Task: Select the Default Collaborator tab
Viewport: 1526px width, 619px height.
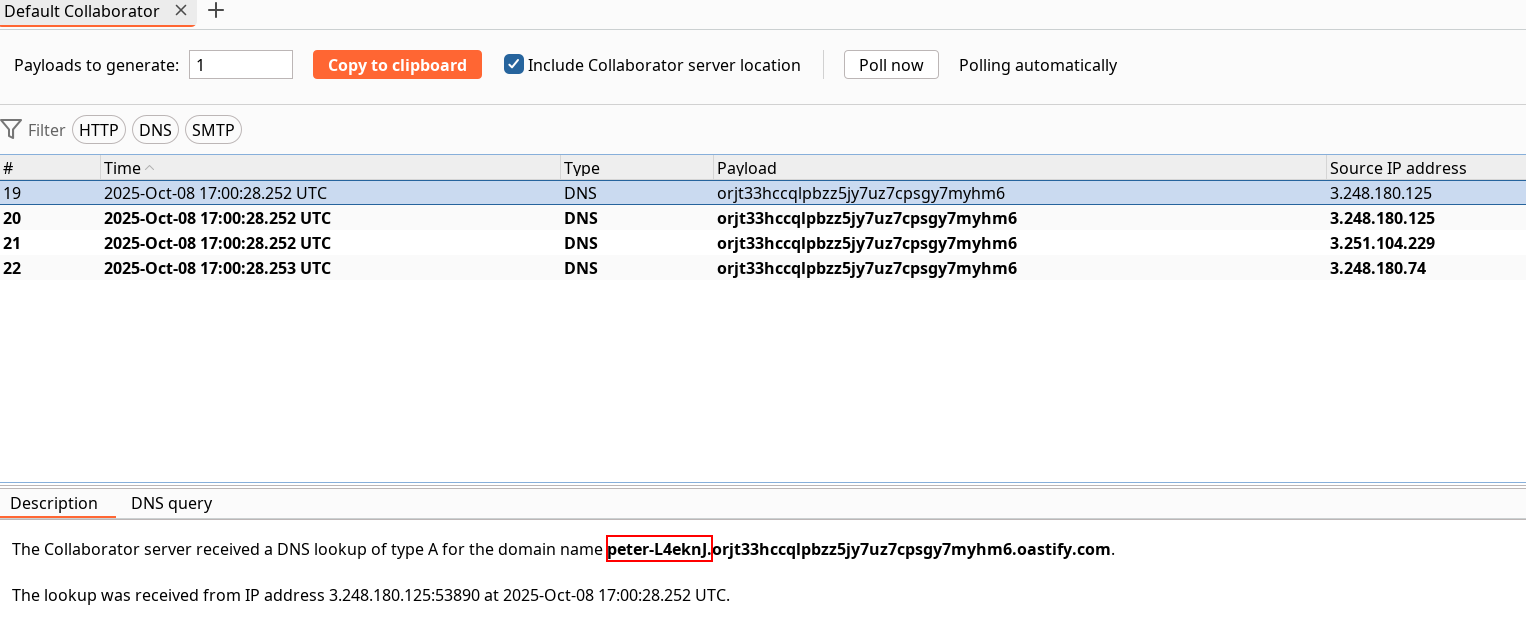Action: pos(82,11)
